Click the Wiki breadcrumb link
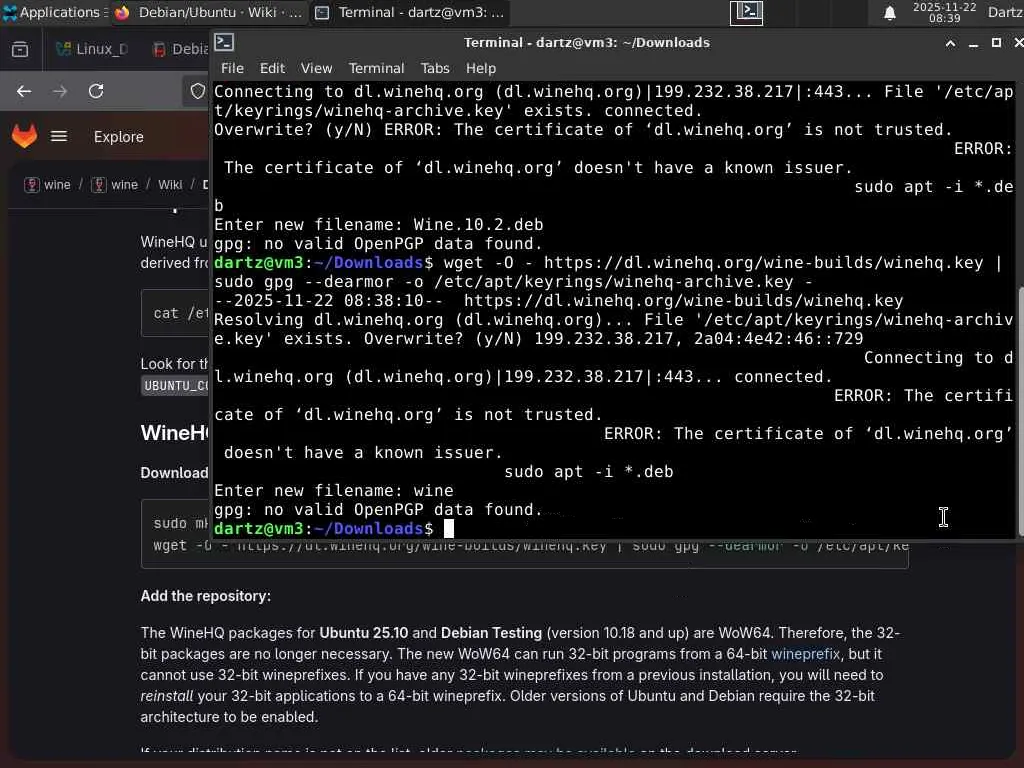Image resolution: width=1024 pixels, height=768 pixels. pos(170,185)
